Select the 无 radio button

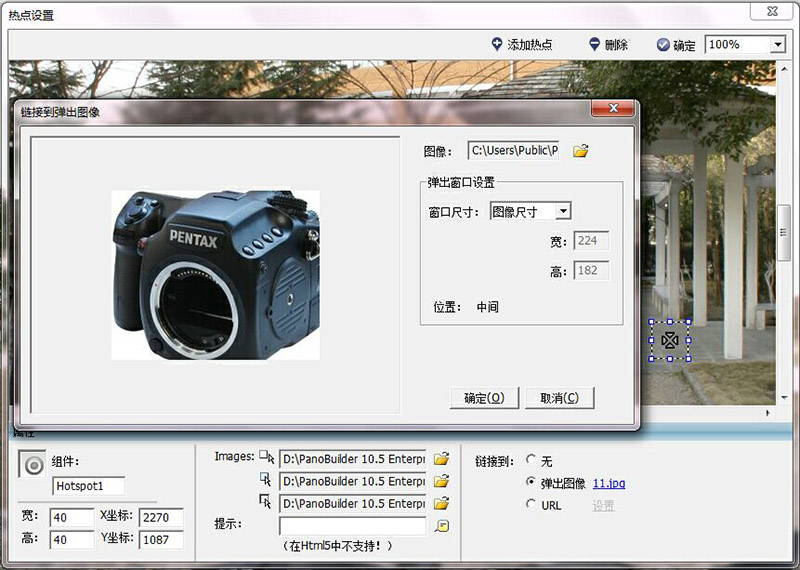coord(531,460)
